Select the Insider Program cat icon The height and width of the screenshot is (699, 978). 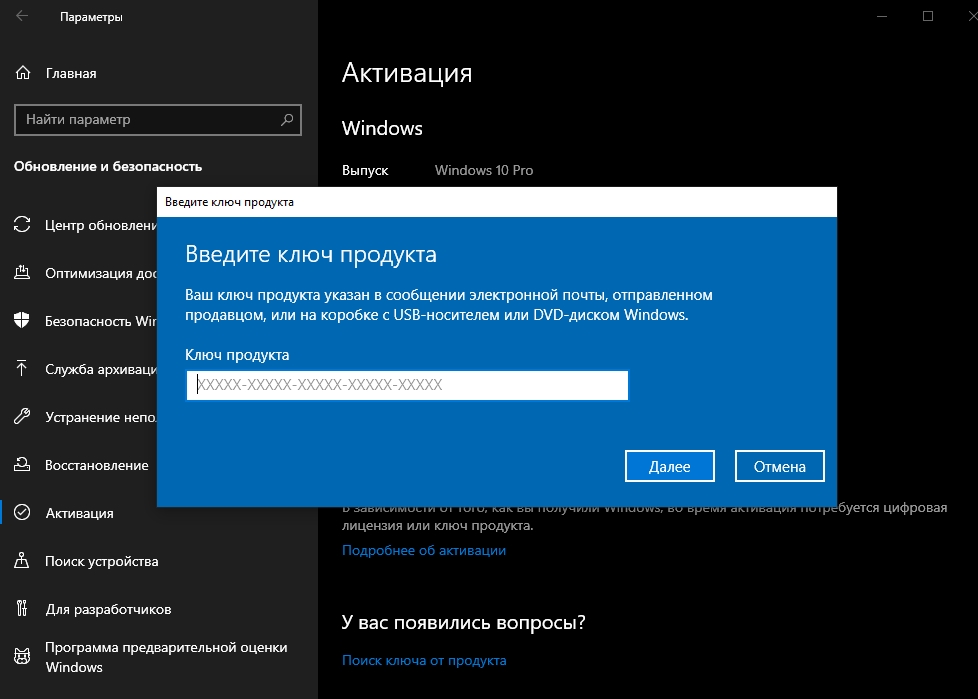[x=22, y=657]
